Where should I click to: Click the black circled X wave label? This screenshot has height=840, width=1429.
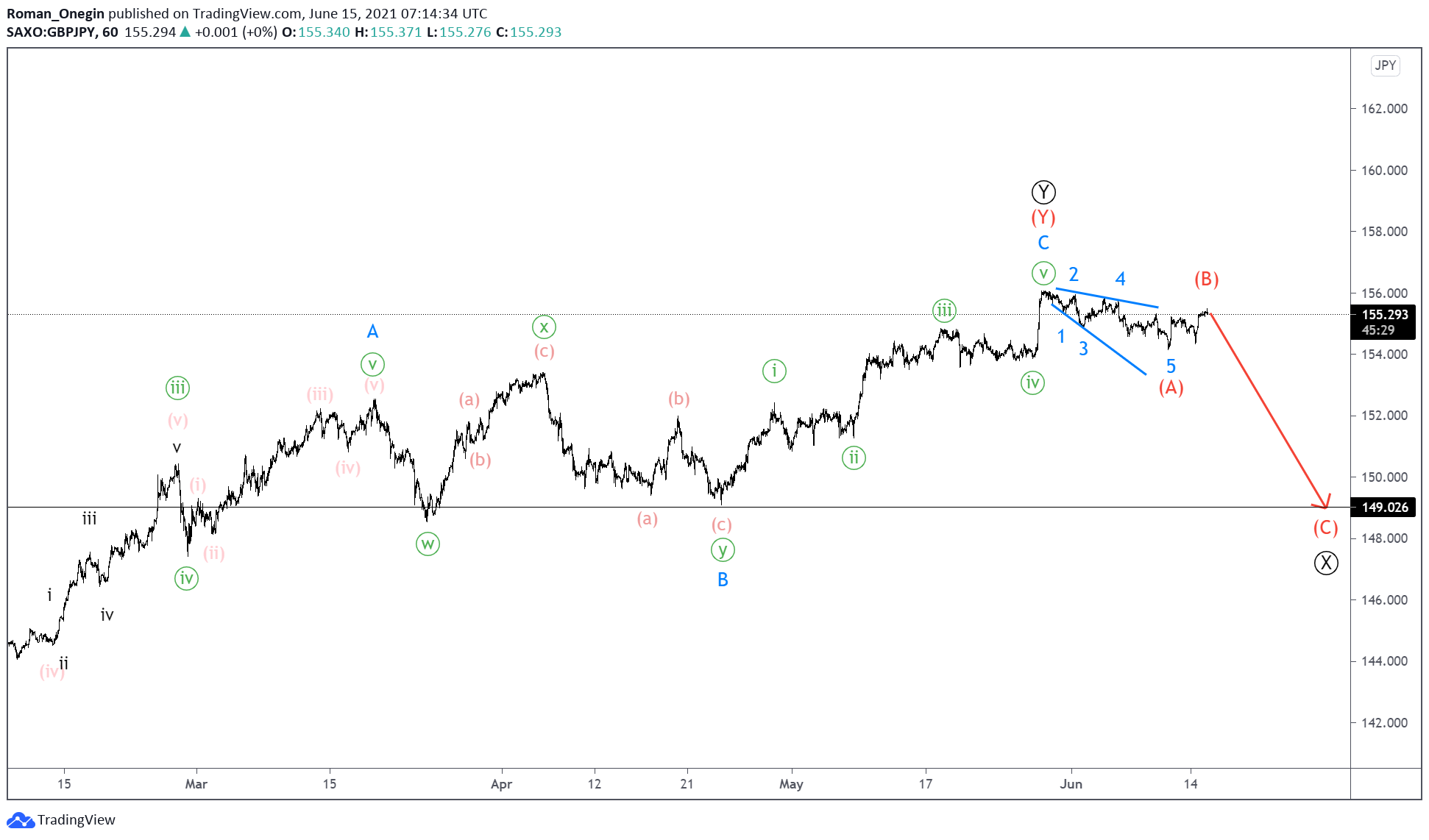(1326, 563)
